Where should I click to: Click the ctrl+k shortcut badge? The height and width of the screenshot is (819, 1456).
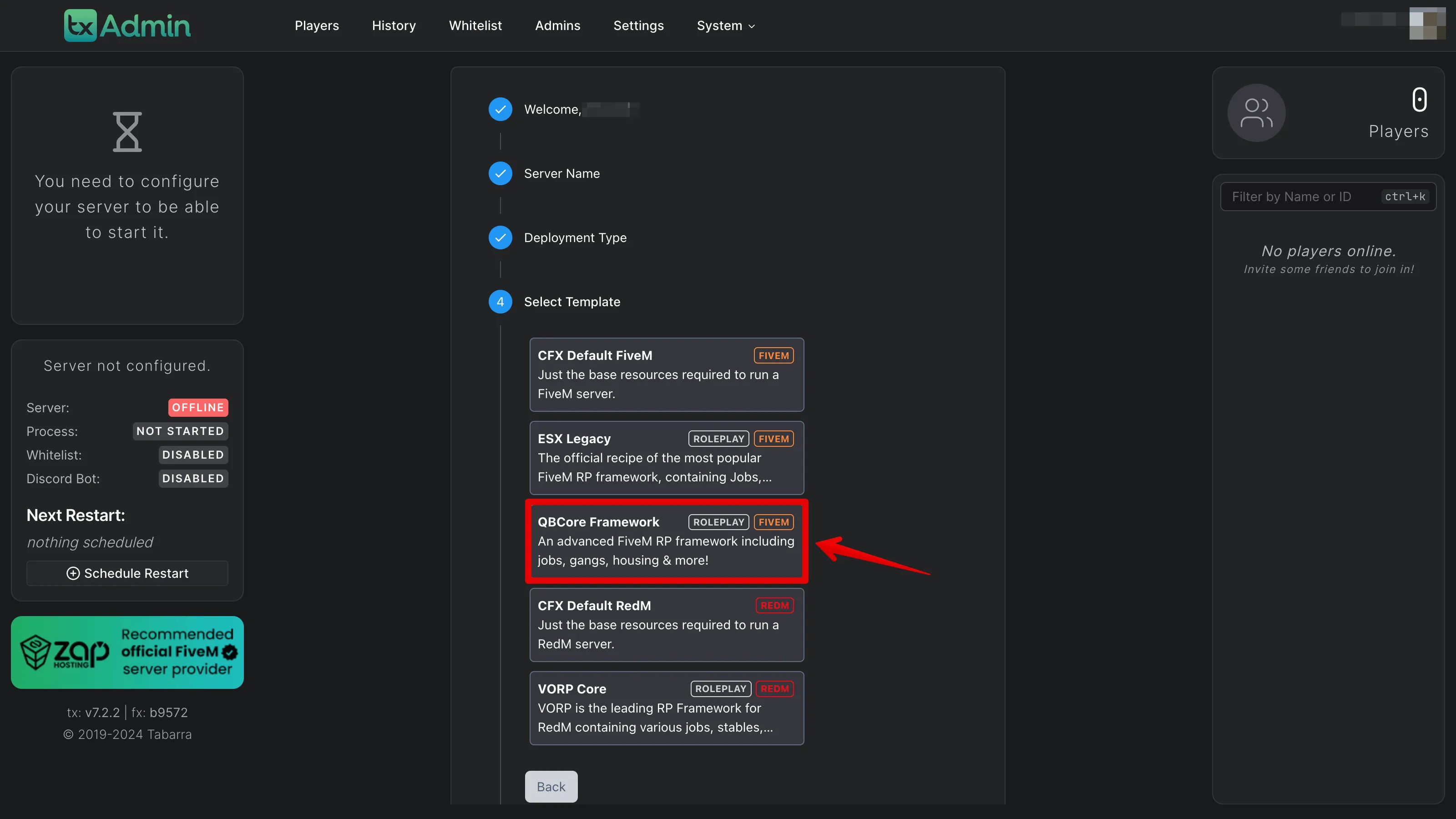[x=1405, y=196]
